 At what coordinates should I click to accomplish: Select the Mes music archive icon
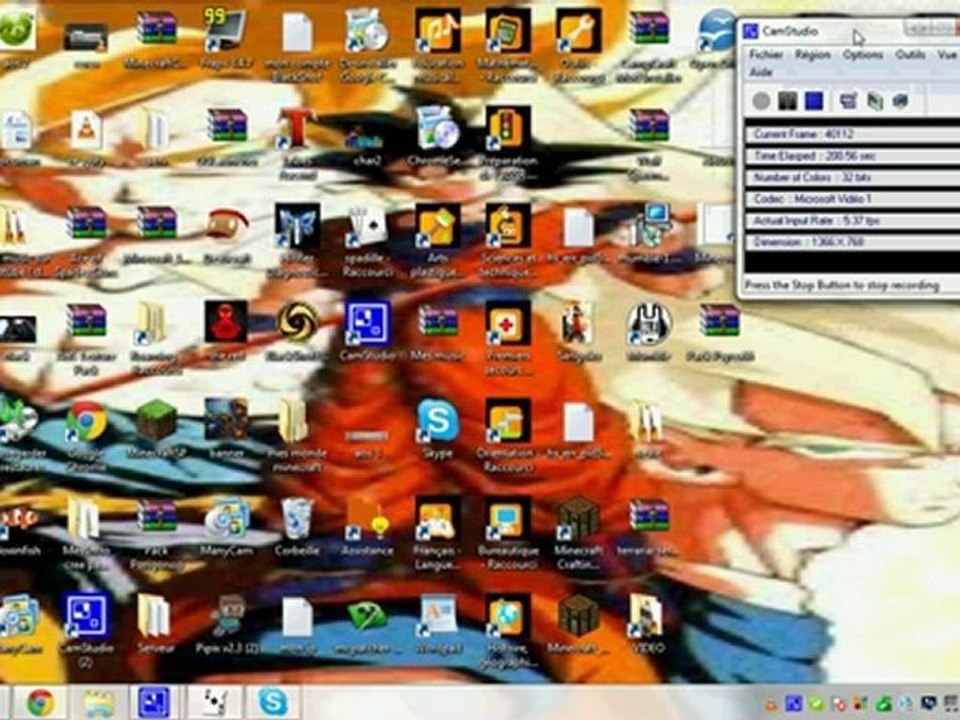click(438, 331)
